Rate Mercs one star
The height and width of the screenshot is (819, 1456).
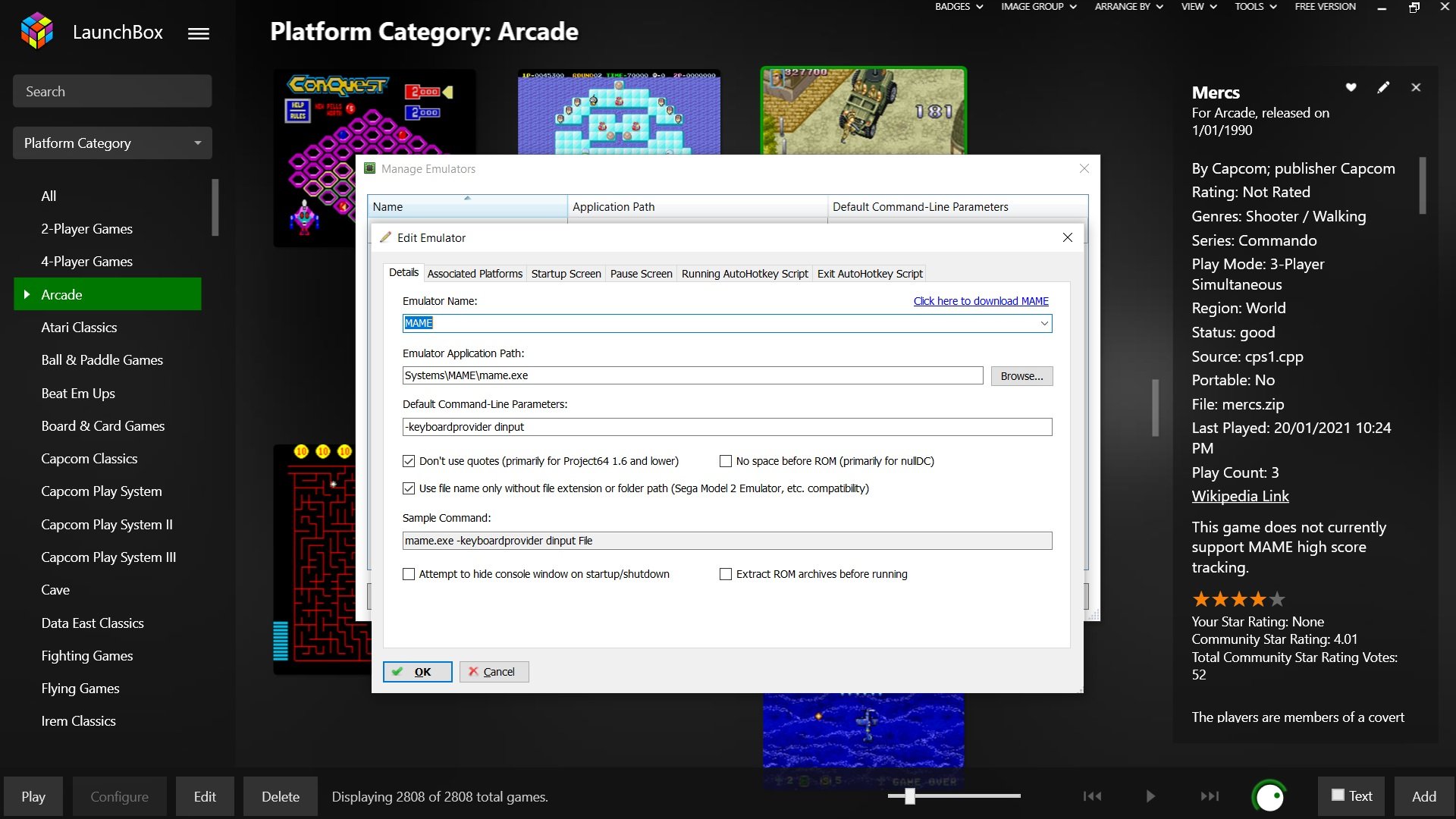(1201, 599)
